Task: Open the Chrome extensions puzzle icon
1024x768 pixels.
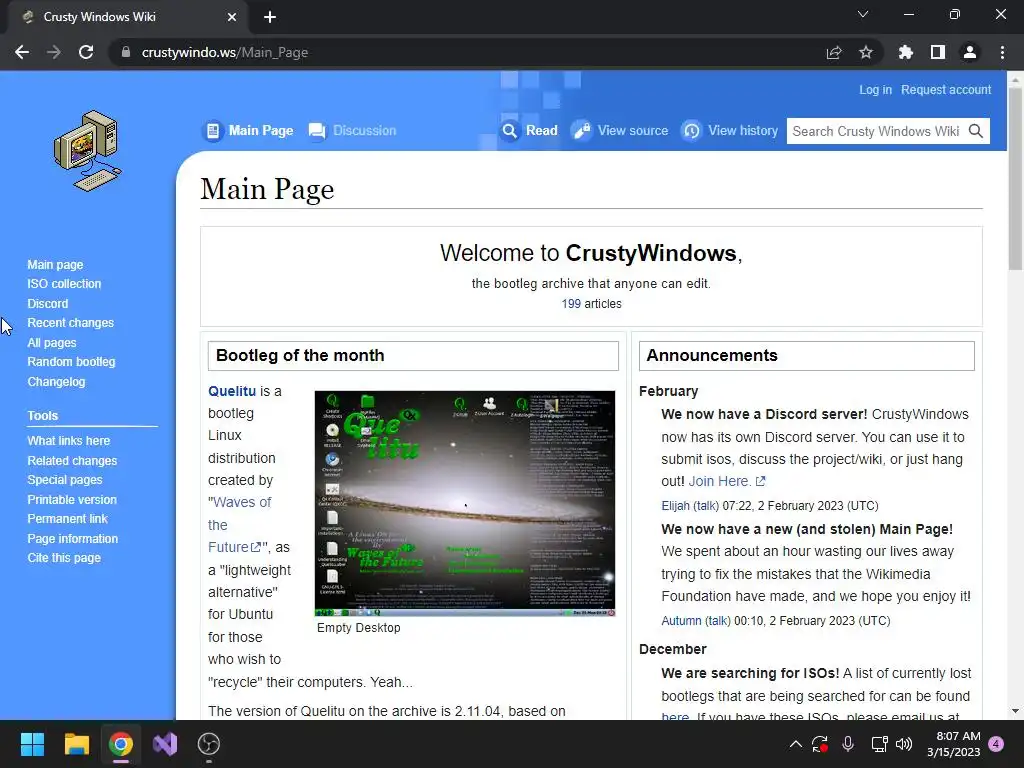Action: (906, 52)
